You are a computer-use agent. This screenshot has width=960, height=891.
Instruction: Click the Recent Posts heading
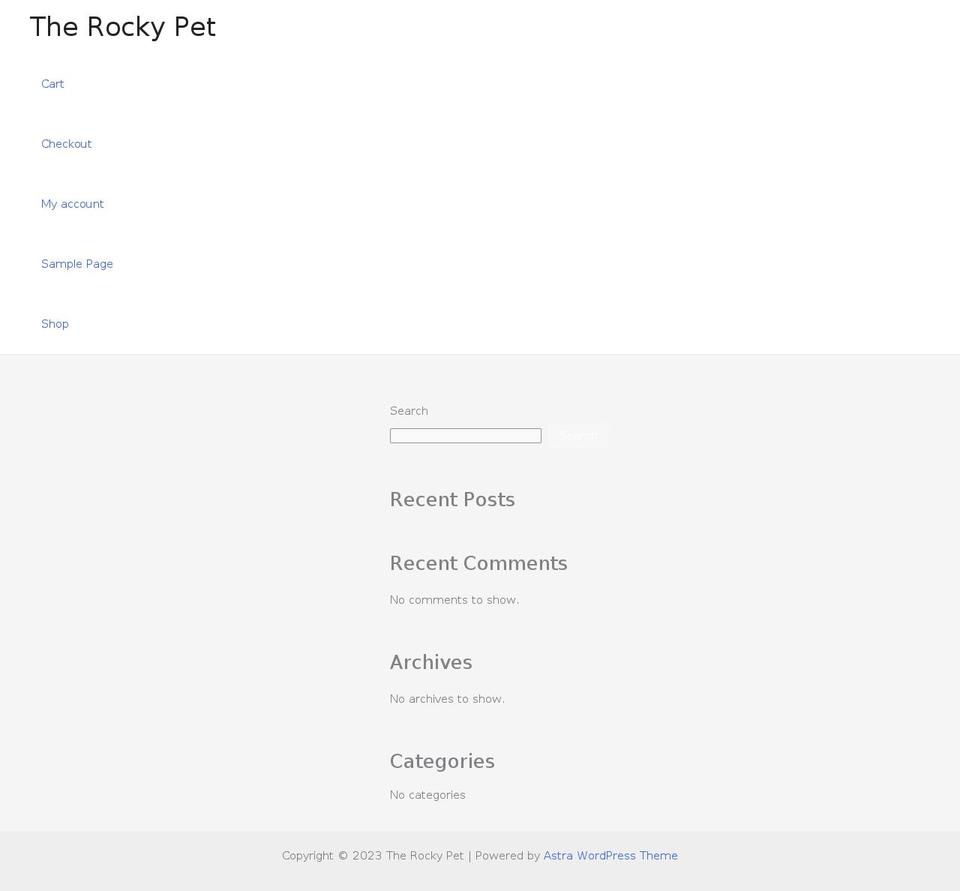click(x=452, y=499)
